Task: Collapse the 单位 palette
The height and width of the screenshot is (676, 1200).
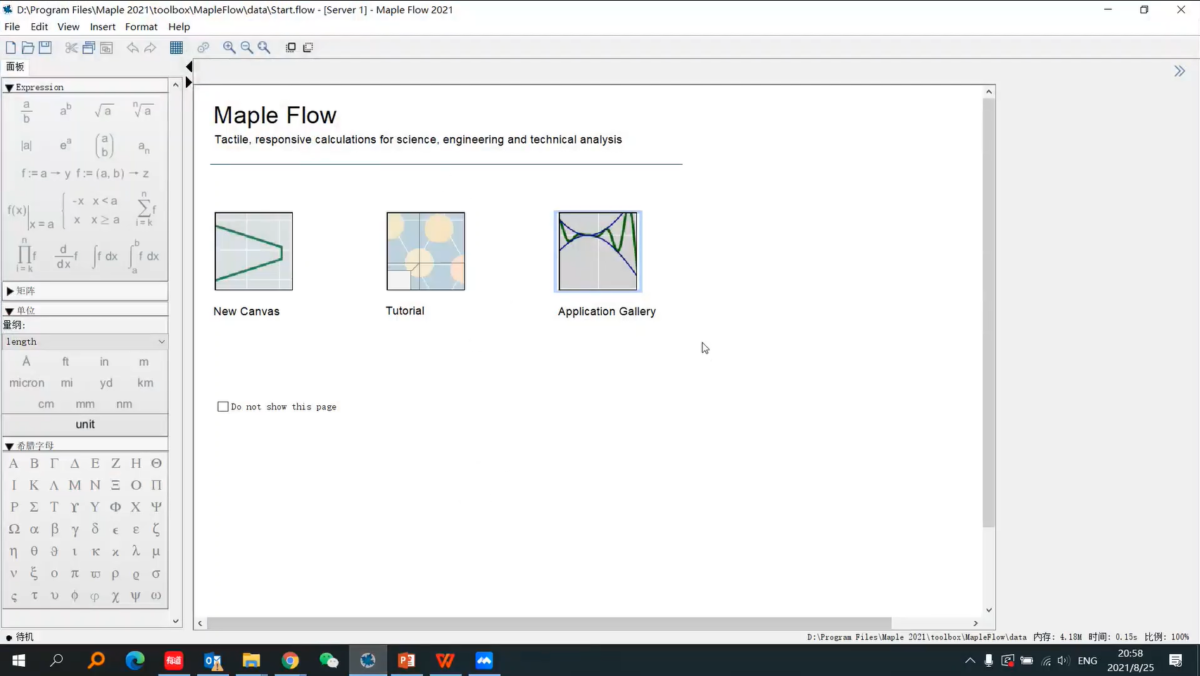Action: pos(9,311)
